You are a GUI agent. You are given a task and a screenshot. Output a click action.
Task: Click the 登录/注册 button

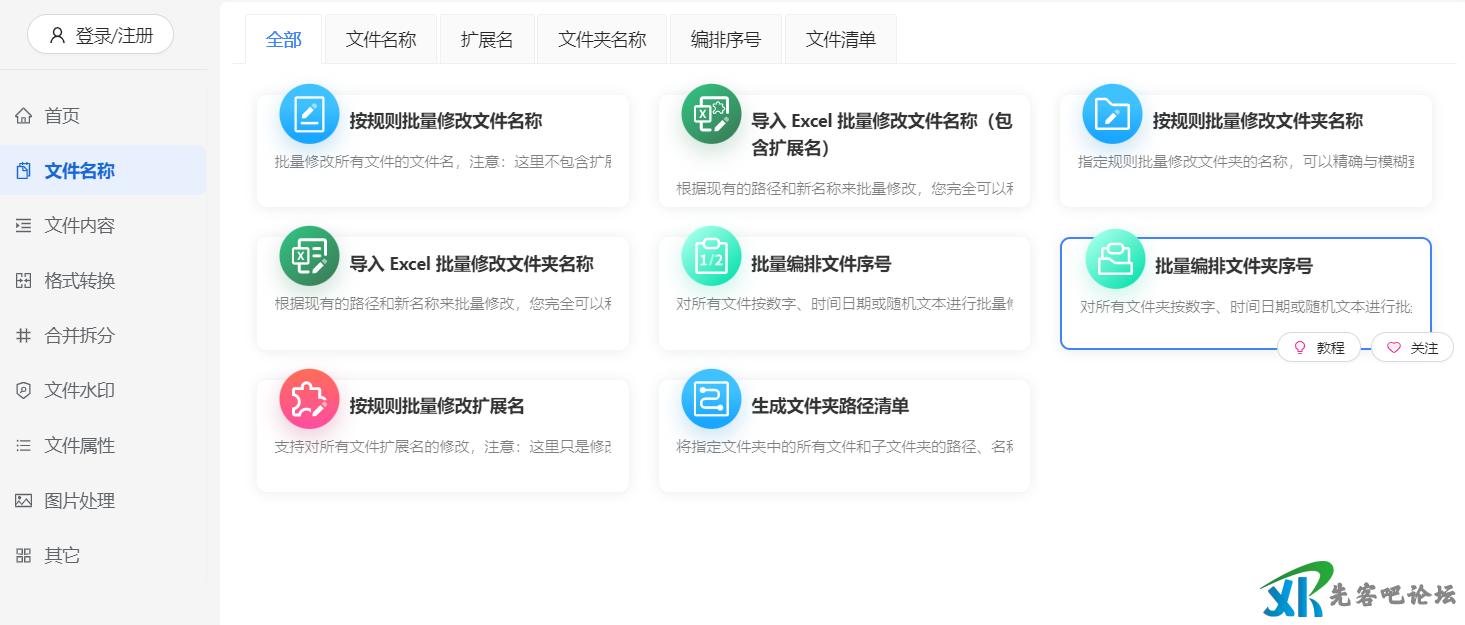click(101, 35)
